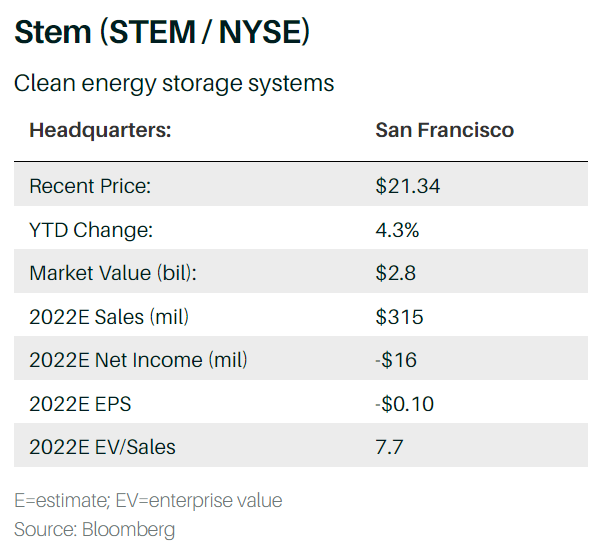Select the -$0.10 EPS value

tap(407, 404)
